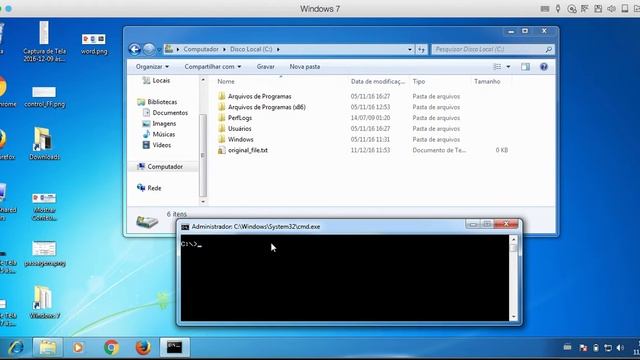Open the address bar history dropdown

point(410,49)
